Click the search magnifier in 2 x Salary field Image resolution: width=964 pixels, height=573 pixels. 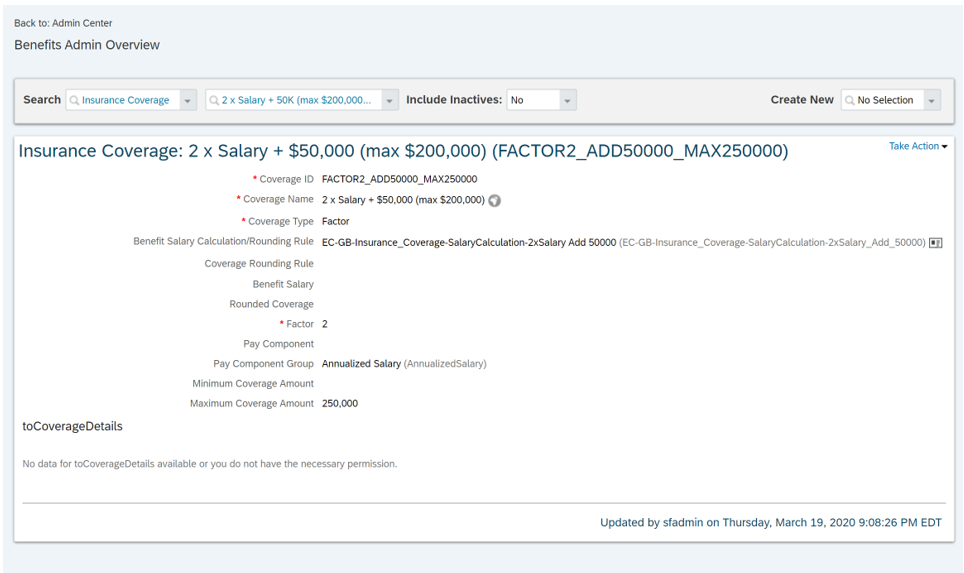click(214, 100)
